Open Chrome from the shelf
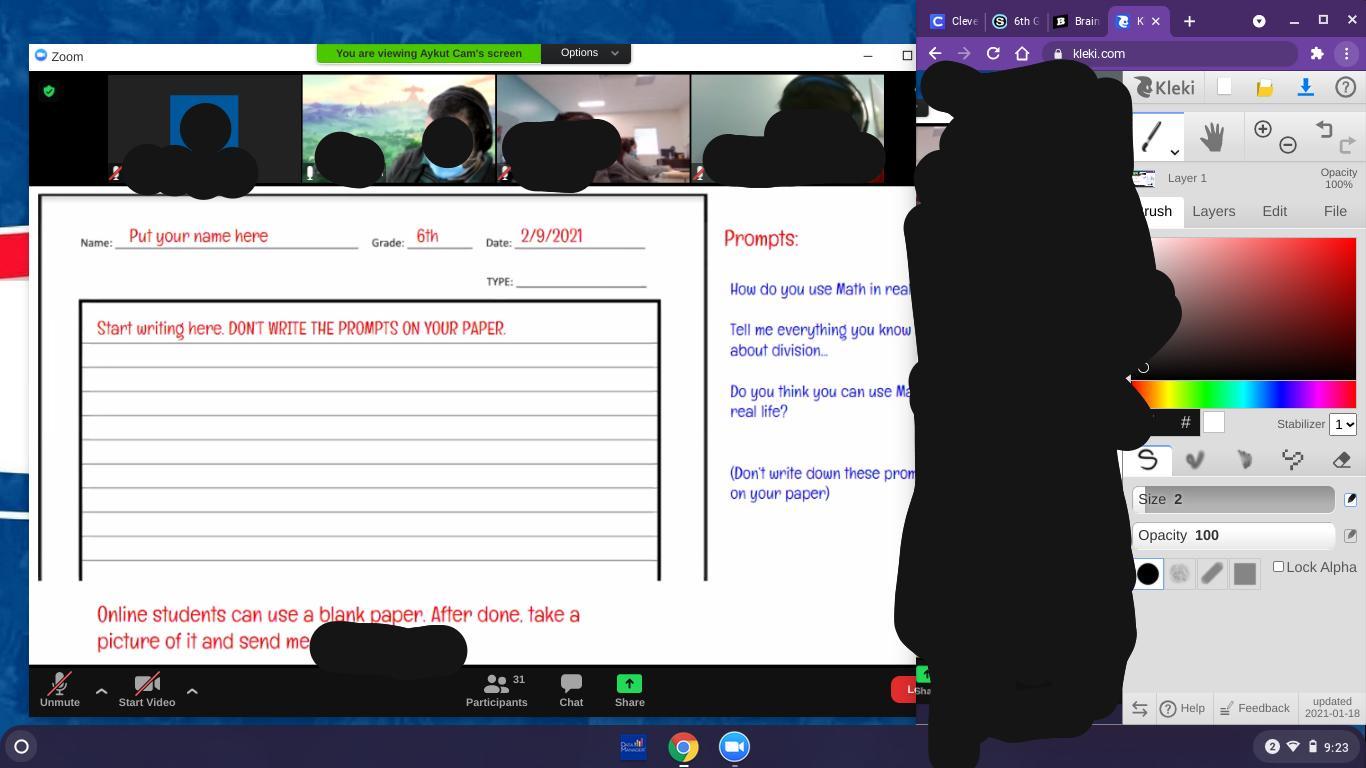Viewport: 1366px width, 768px height. tap(684, 746)
